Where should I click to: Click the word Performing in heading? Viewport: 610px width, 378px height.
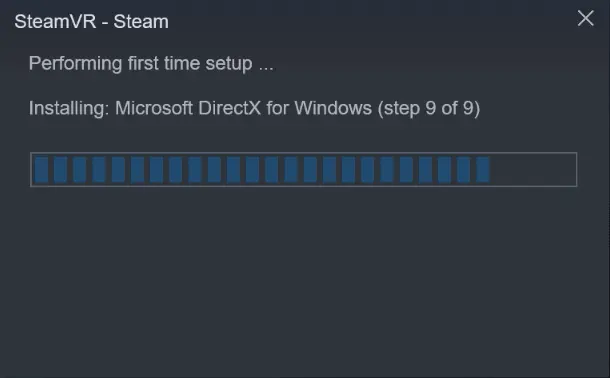pos(75,64)
